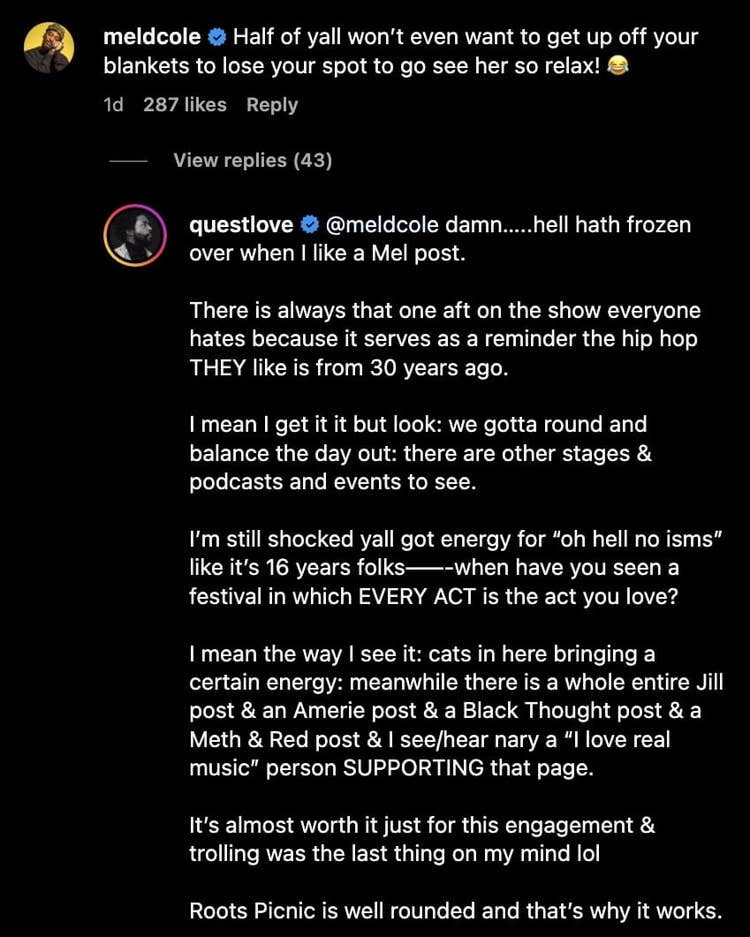Click the paragraph mentioning other stages & podcasts
The image size is (750, 937).
[x=420, y=453]
